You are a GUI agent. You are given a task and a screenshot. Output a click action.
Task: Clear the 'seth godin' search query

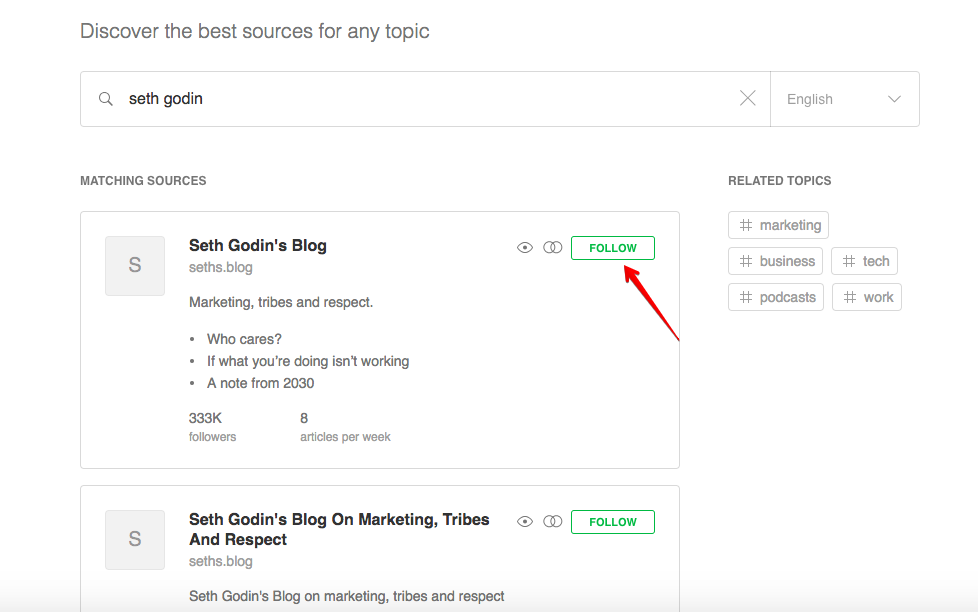point(747,98)
